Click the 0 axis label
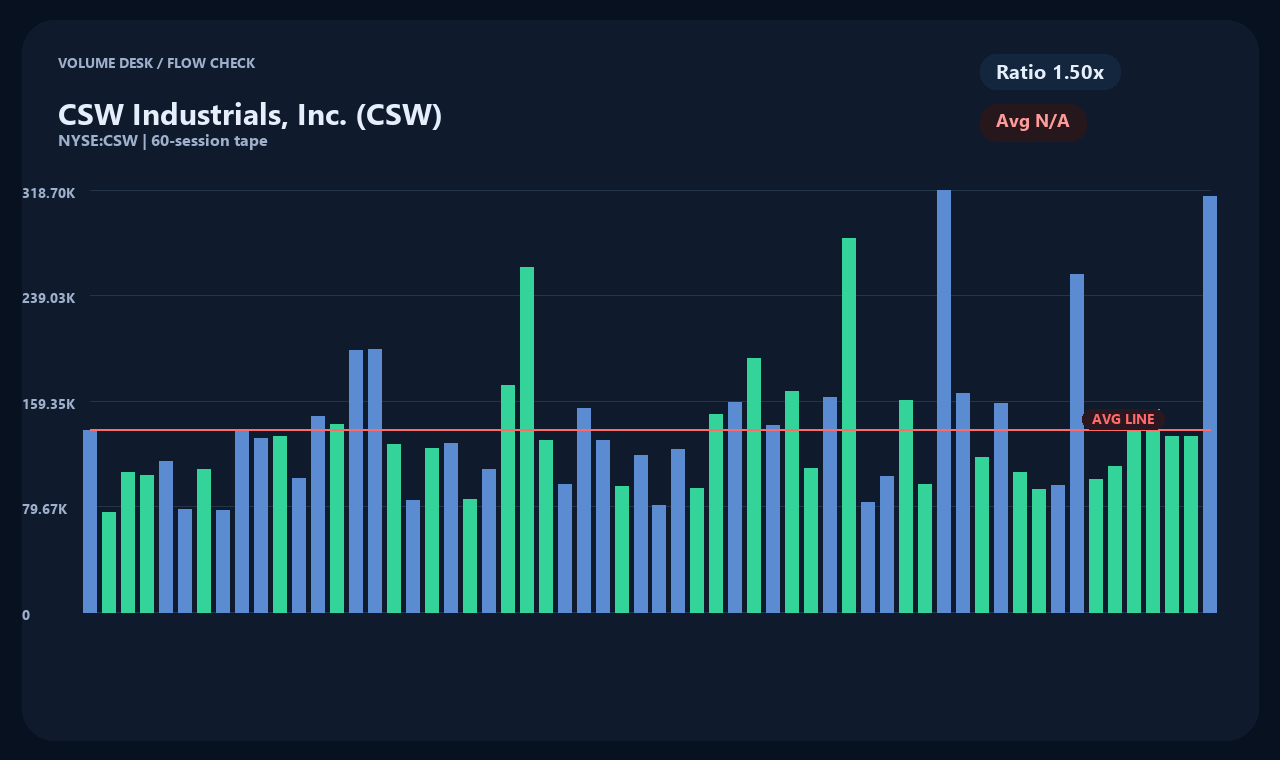The height and width of the screenshot is (760, 1280). 26,615
